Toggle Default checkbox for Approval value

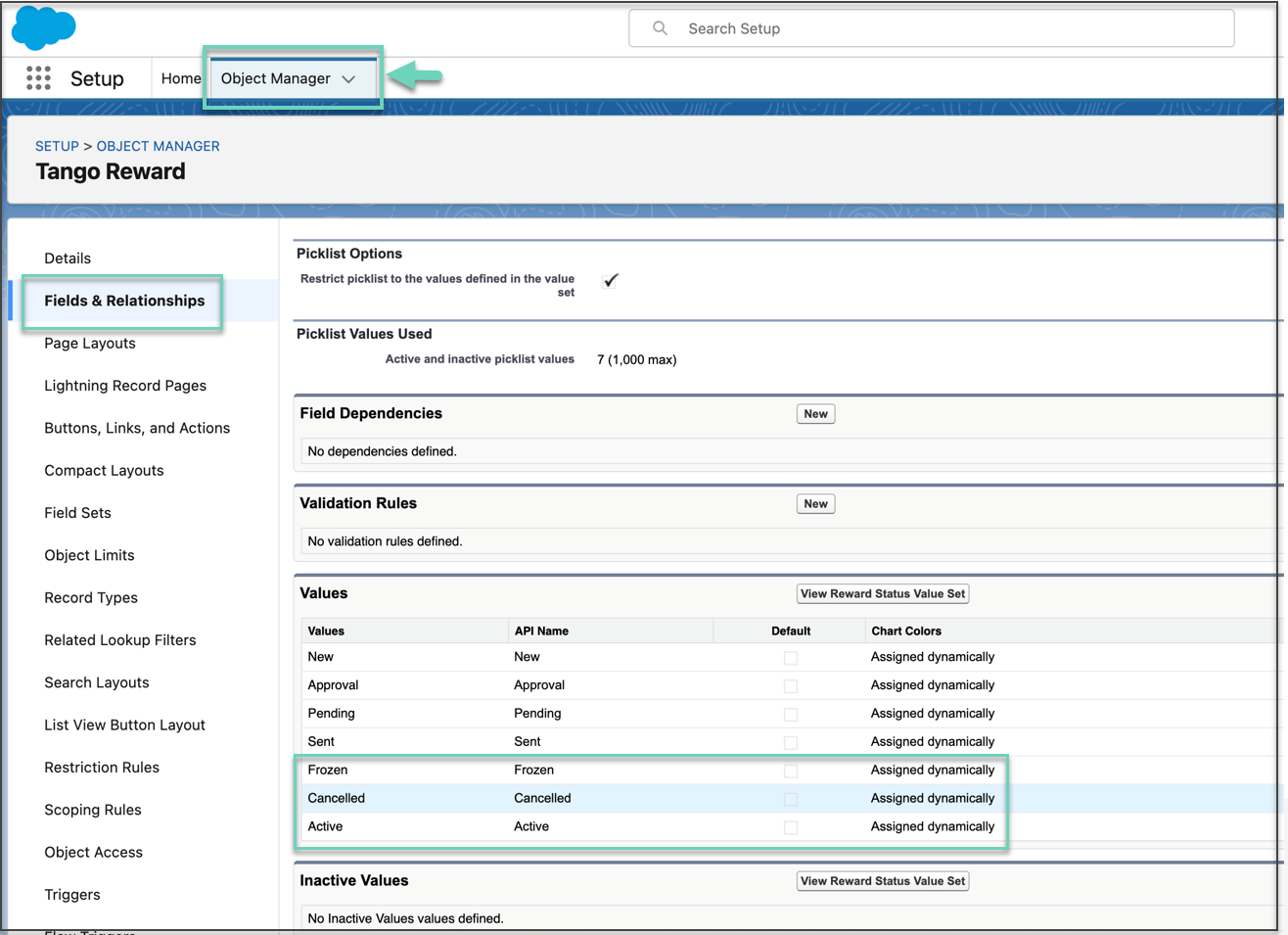pos(791,686)
